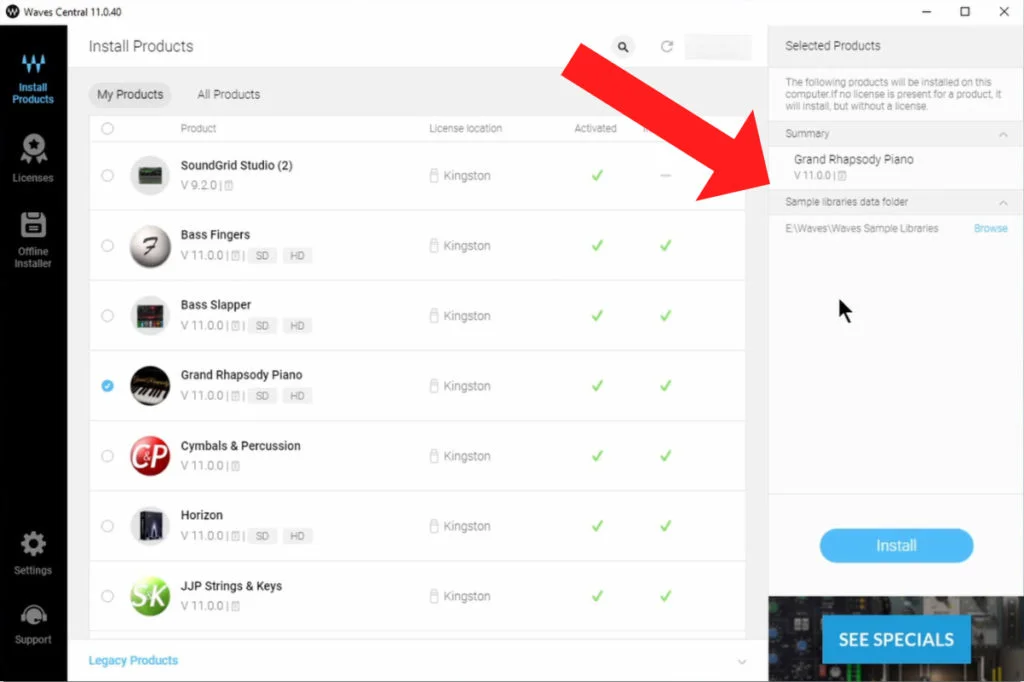The image size is (1024, 682).
Task: Click the Kingston license location for Horizon
Action: [x=460, y=526]
